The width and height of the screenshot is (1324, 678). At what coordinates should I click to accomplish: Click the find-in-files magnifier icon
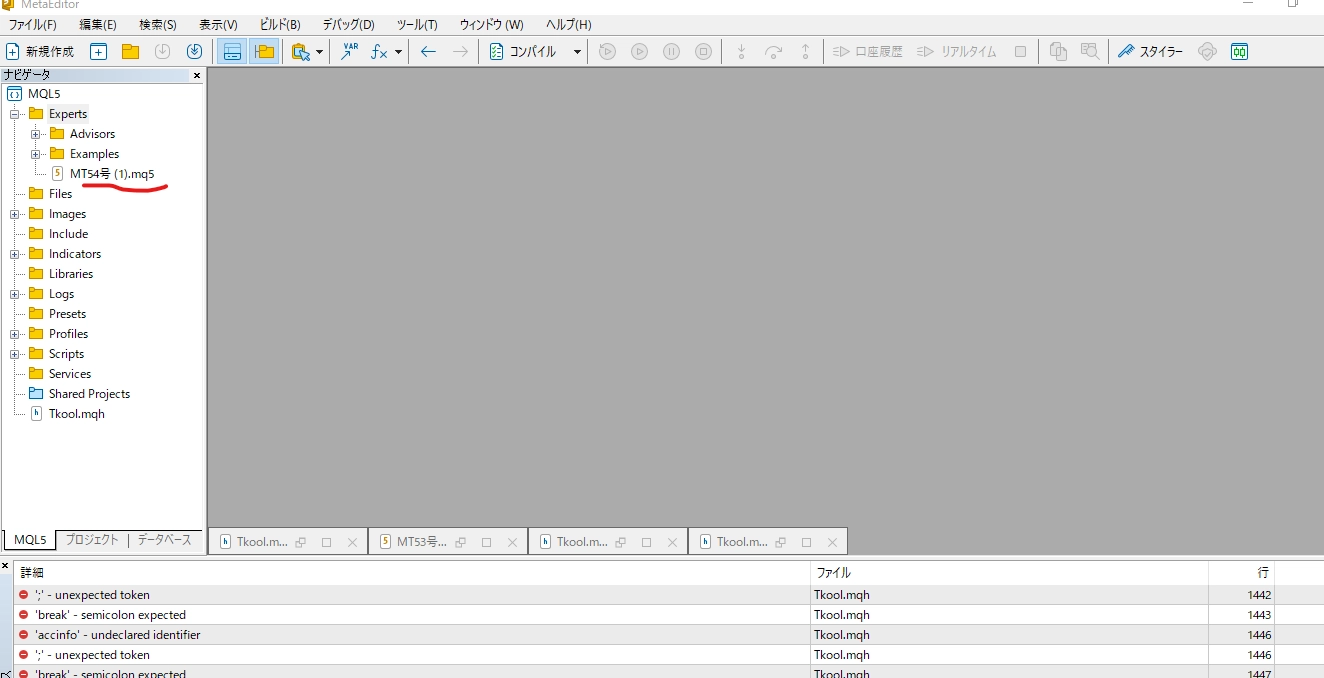1090,52
